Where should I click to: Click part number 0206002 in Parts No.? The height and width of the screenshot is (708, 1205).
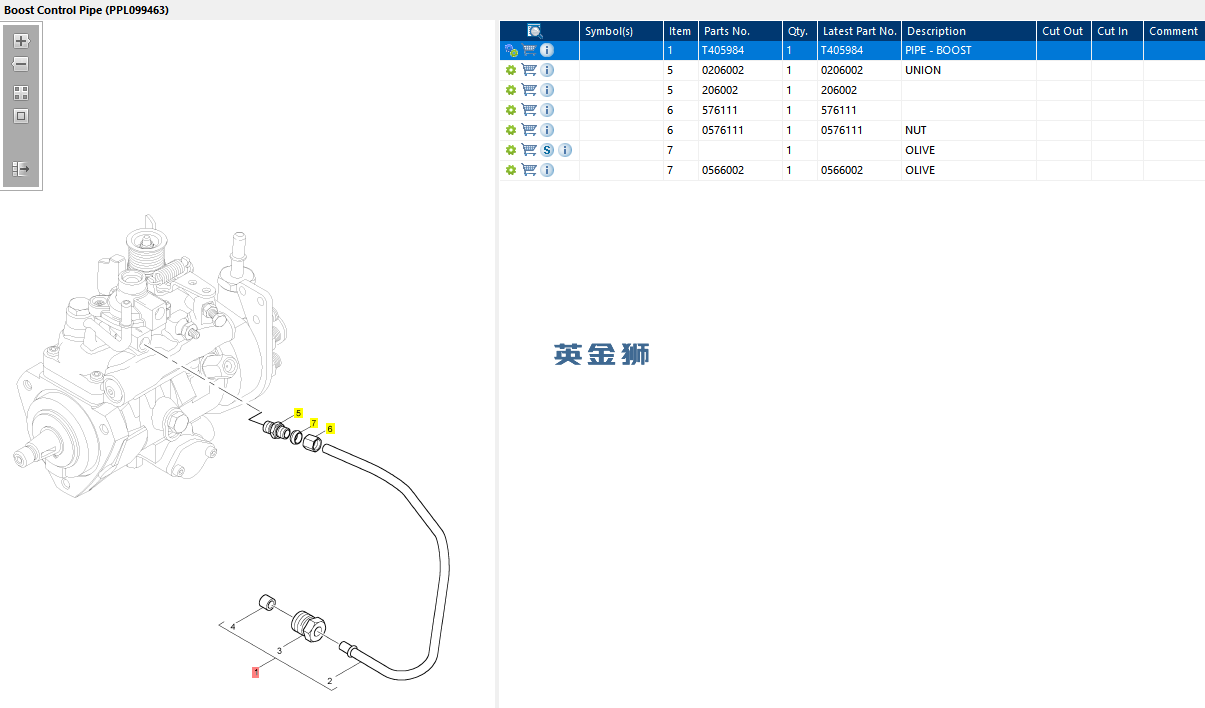pyautogui.click(x=740, y=70)
